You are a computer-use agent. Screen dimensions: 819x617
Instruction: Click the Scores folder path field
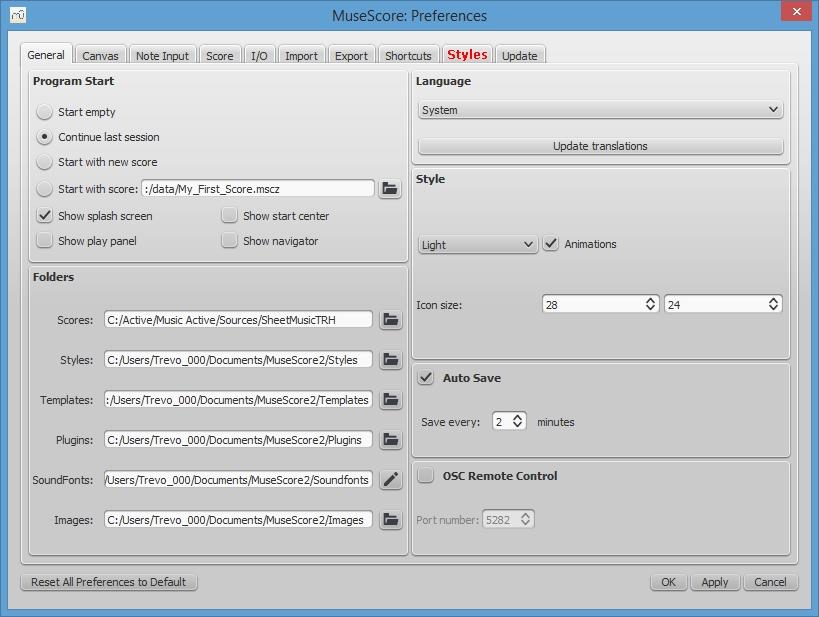pyautogui.click(x=238, y=320)
